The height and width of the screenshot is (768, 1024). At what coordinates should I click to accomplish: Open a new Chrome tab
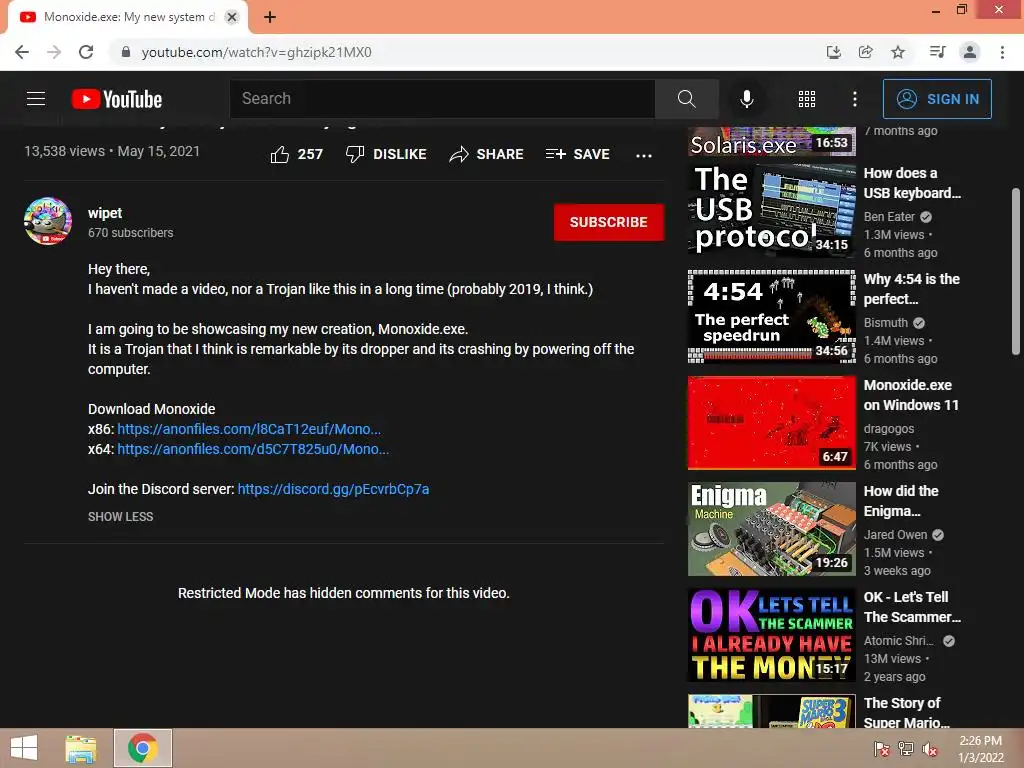tap(270, 18)
